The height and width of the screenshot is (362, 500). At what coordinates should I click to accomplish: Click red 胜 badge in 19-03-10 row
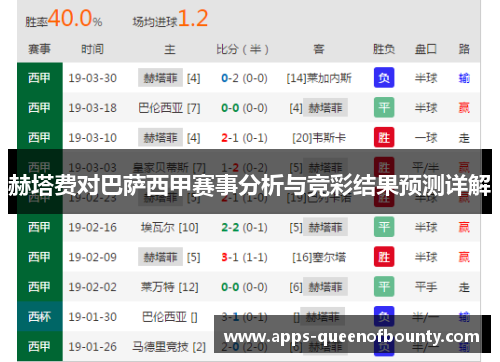click(384, 137)
